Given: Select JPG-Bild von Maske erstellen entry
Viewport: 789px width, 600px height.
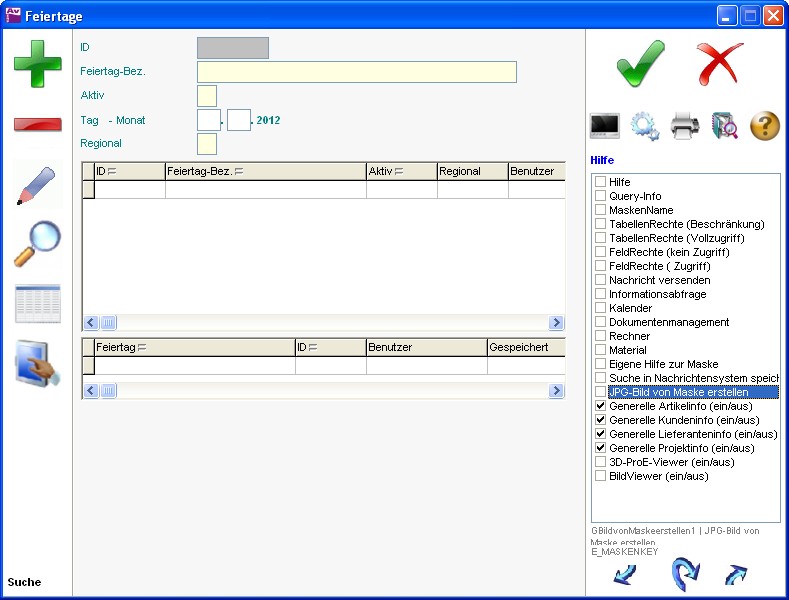Looking at the screenshot, I should (678, 393).
